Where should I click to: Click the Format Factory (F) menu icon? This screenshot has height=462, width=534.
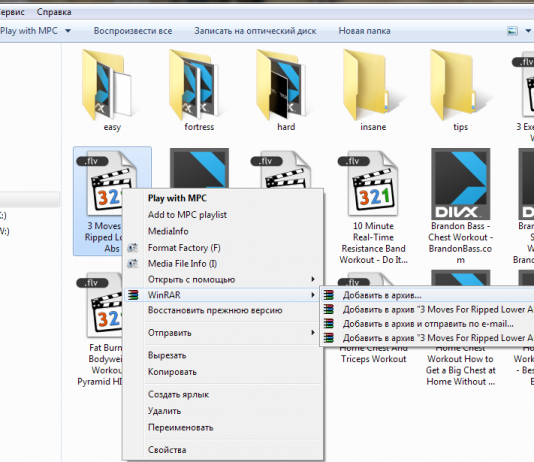132,248
